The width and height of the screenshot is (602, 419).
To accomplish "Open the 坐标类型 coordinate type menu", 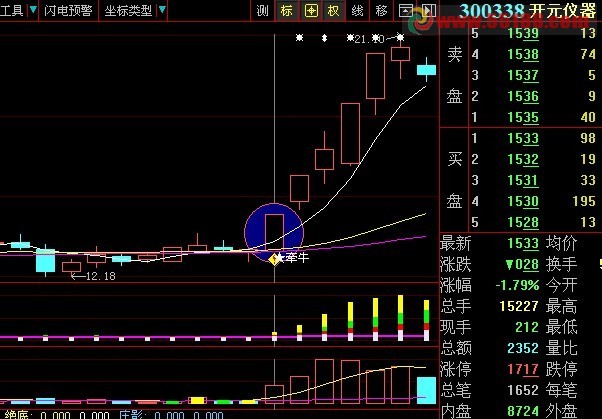I will point(128,10).
